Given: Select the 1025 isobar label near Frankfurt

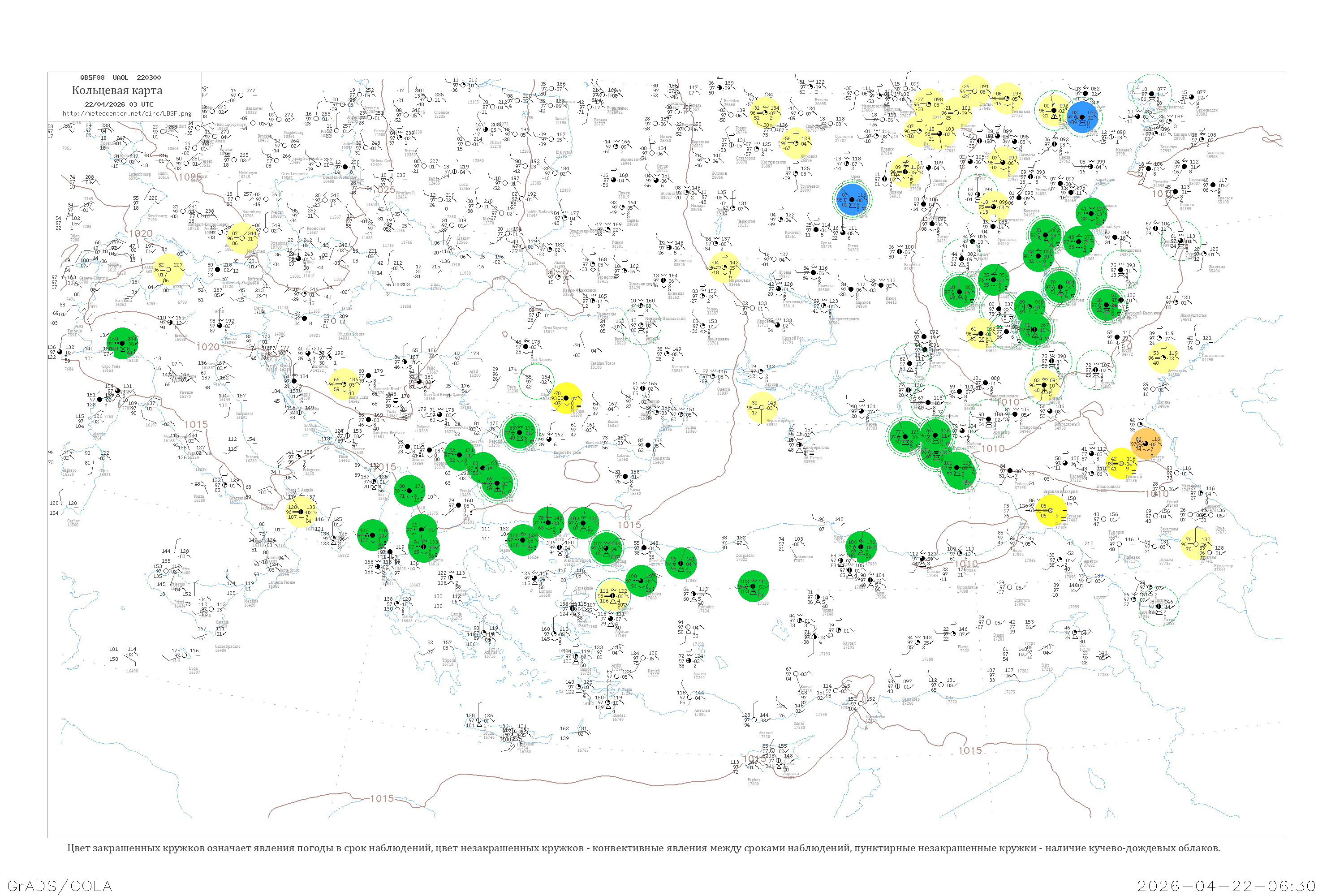Looking at the screenshot, I should 190,177.
